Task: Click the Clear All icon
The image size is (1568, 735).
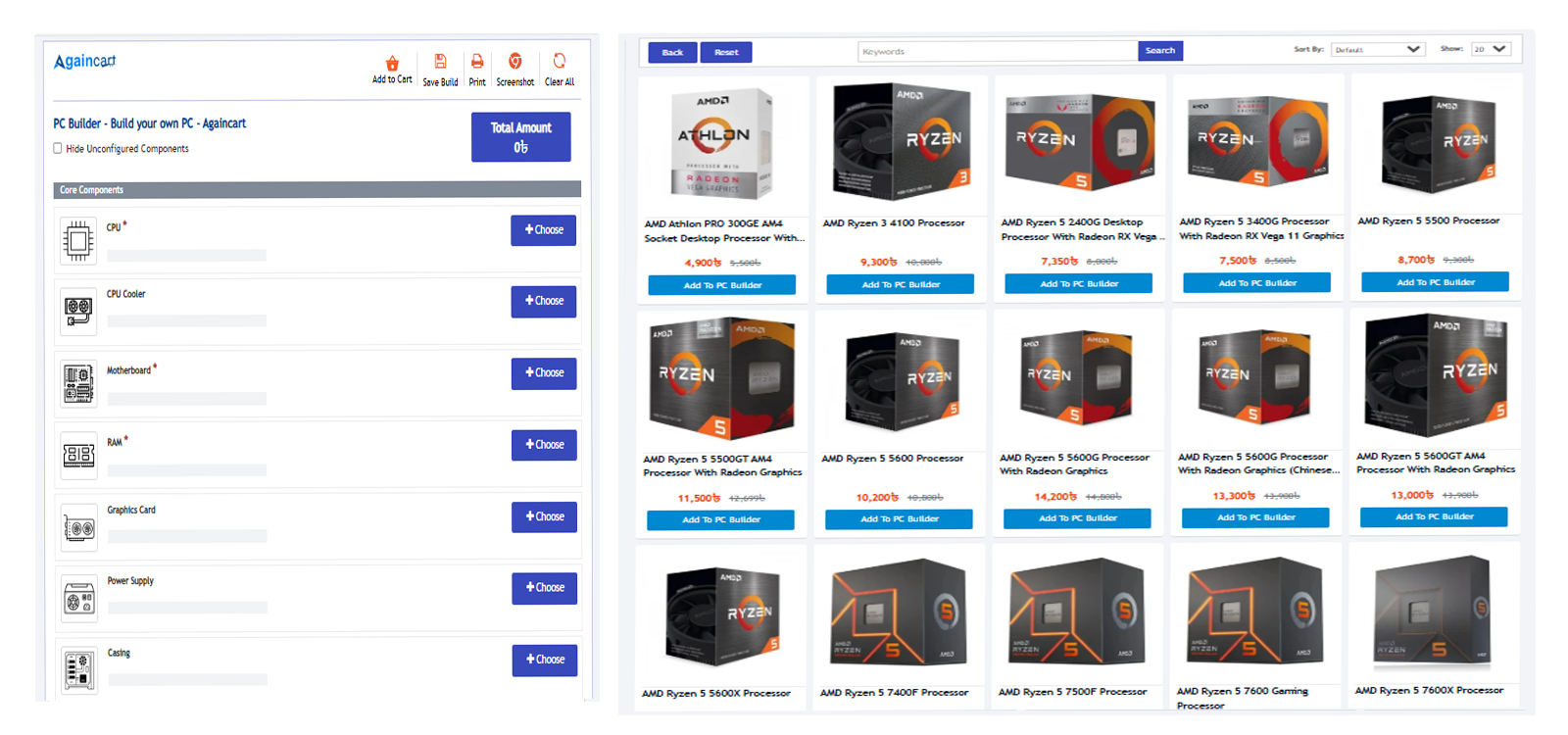Action: pos(560,61)
